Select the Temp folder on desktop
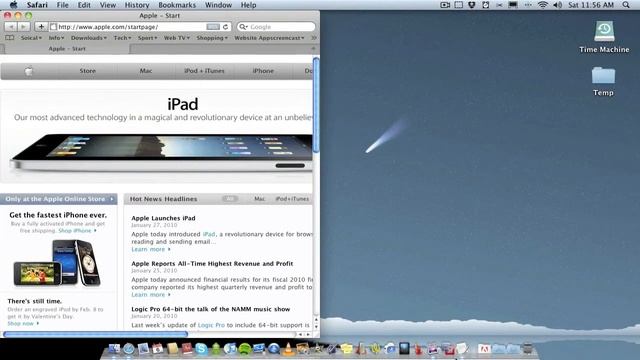Image resolution: width=640 pixels, height=360 pixels. [x=603, y=81]
